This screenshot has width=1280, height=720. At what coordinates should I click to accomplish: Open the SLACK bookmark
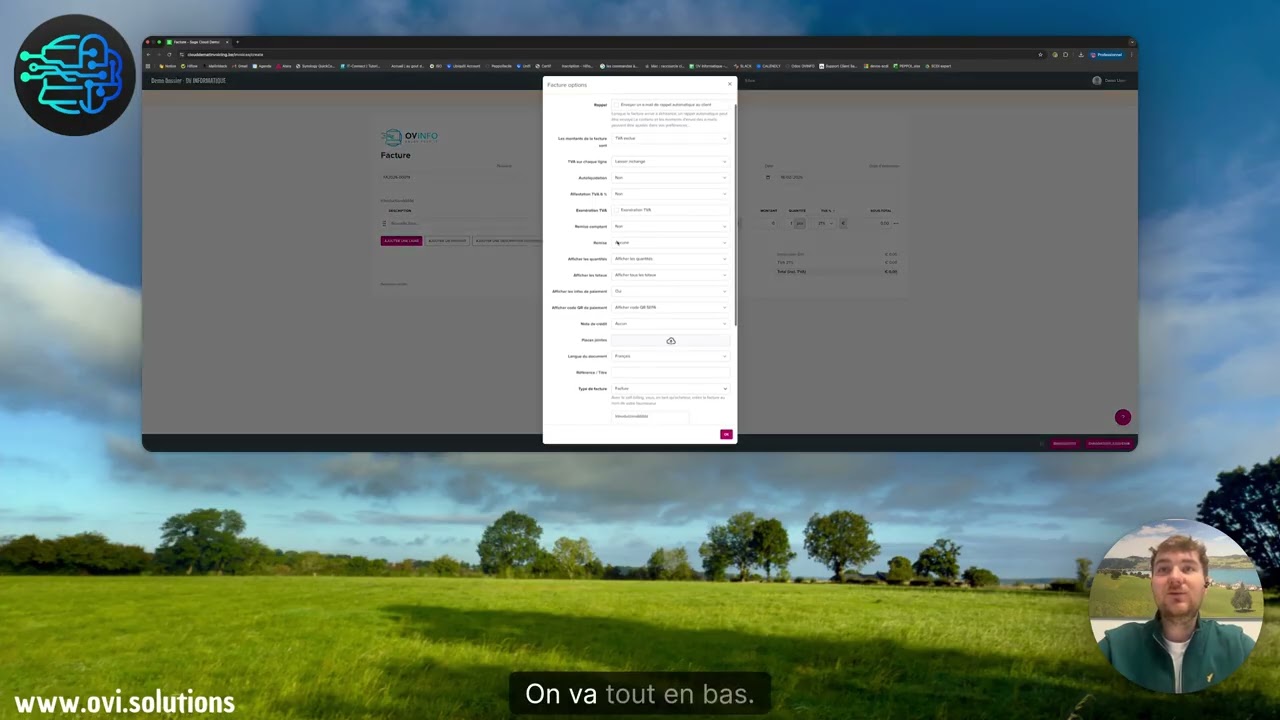pyautogui.click(x=743, y=66)
